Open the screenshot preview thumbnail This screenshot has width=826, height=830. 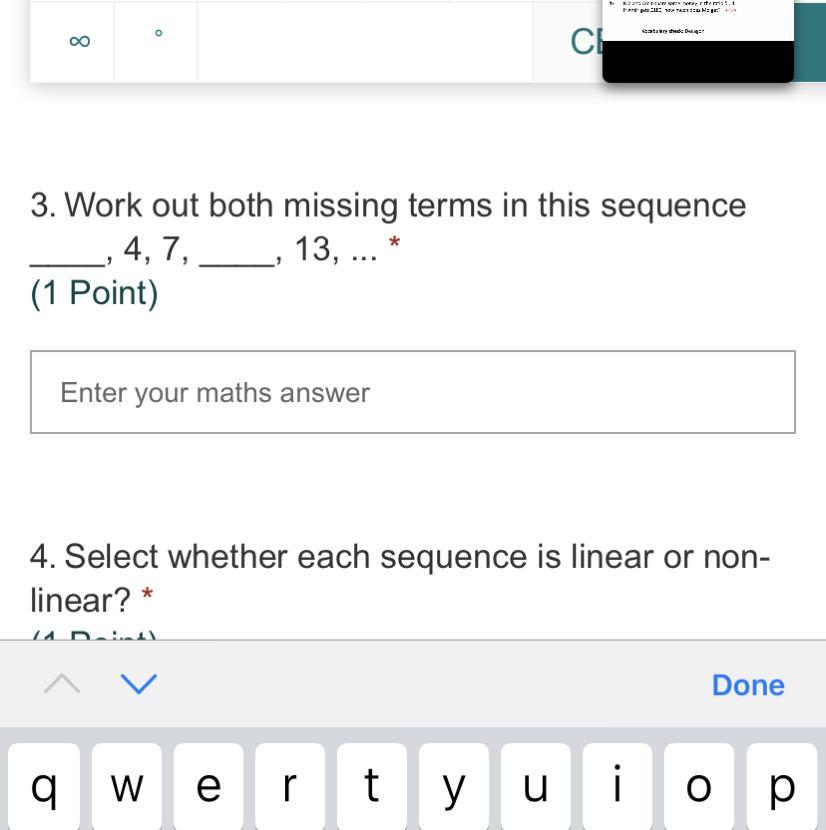[698, 40]
